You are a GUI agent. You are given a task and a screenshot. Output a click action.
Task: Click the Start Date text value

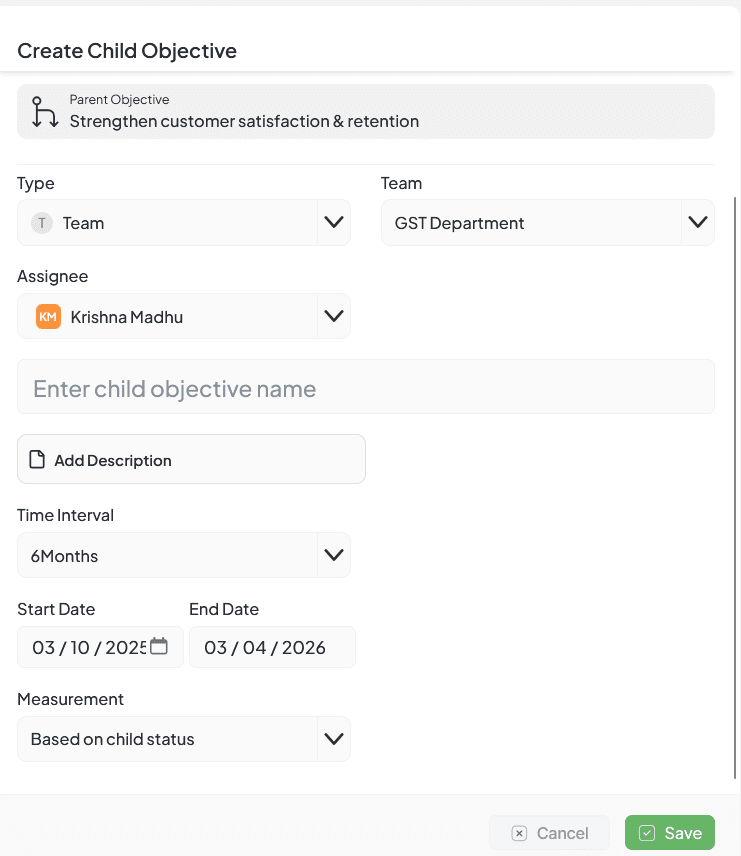tap(88, 647)
